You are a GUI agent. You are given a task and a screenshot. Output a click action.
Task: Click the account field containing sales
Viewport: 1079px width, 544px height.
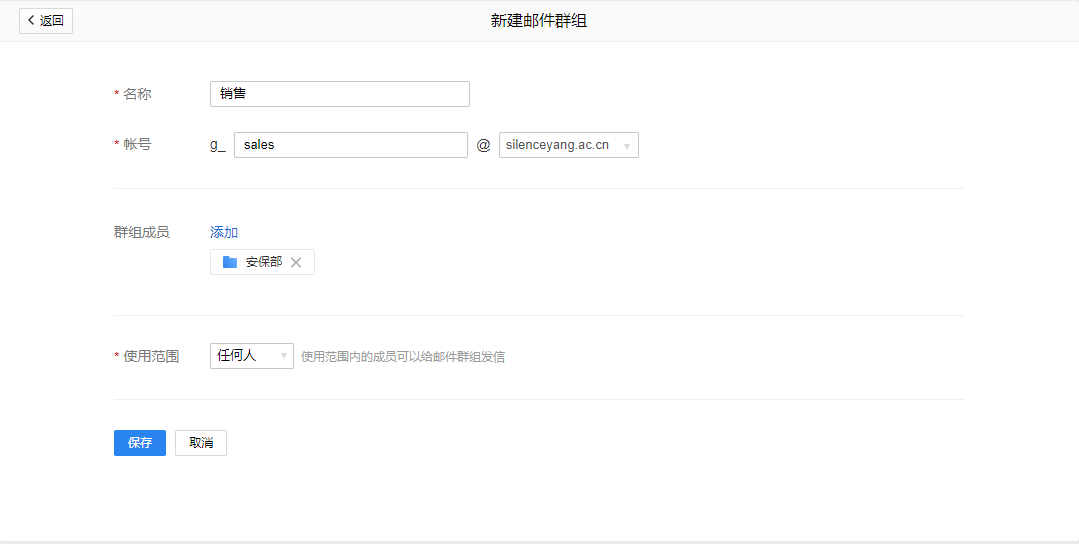[x=351, y=145]
